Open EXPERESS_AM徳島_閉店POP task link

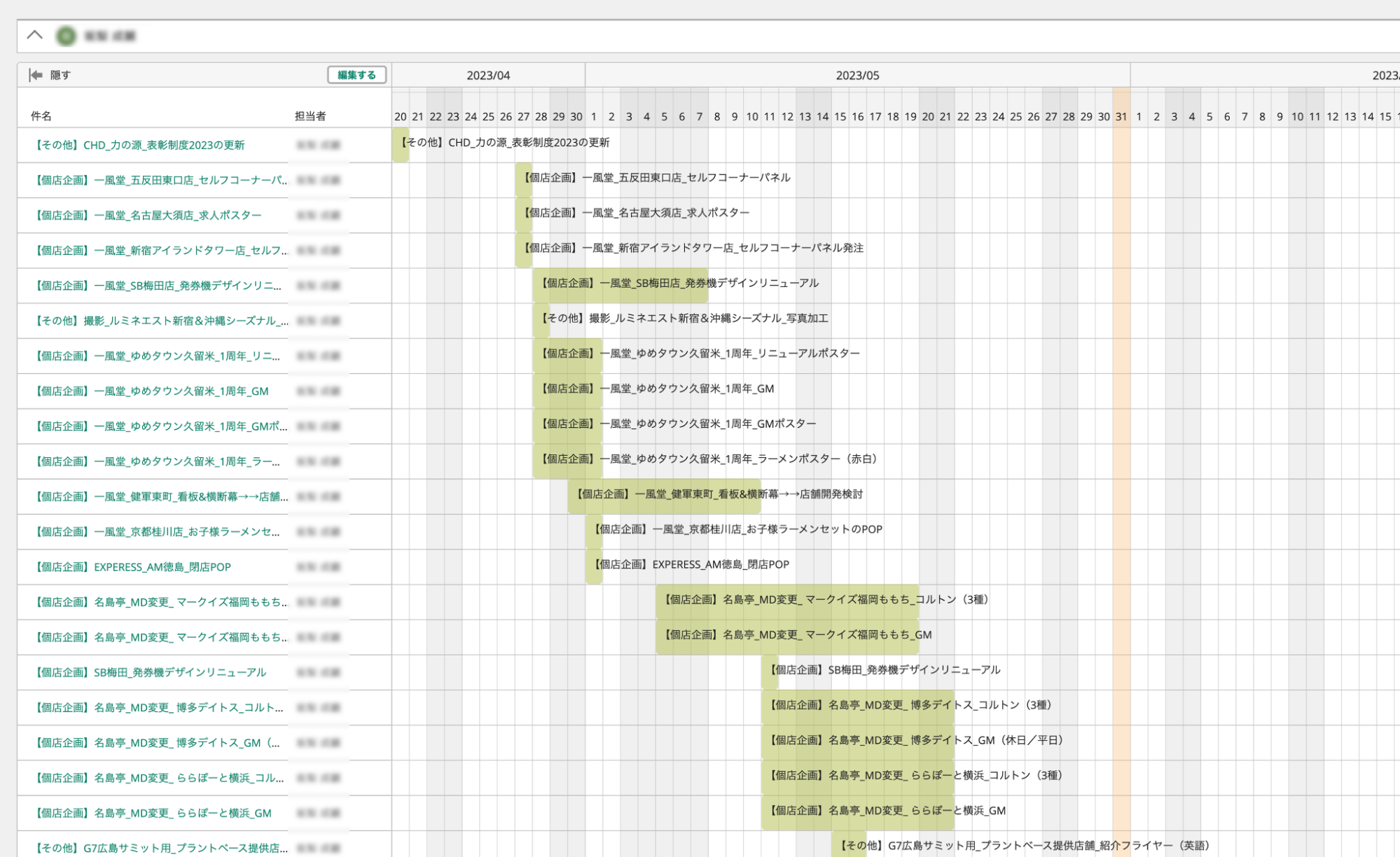click(133, 566)
